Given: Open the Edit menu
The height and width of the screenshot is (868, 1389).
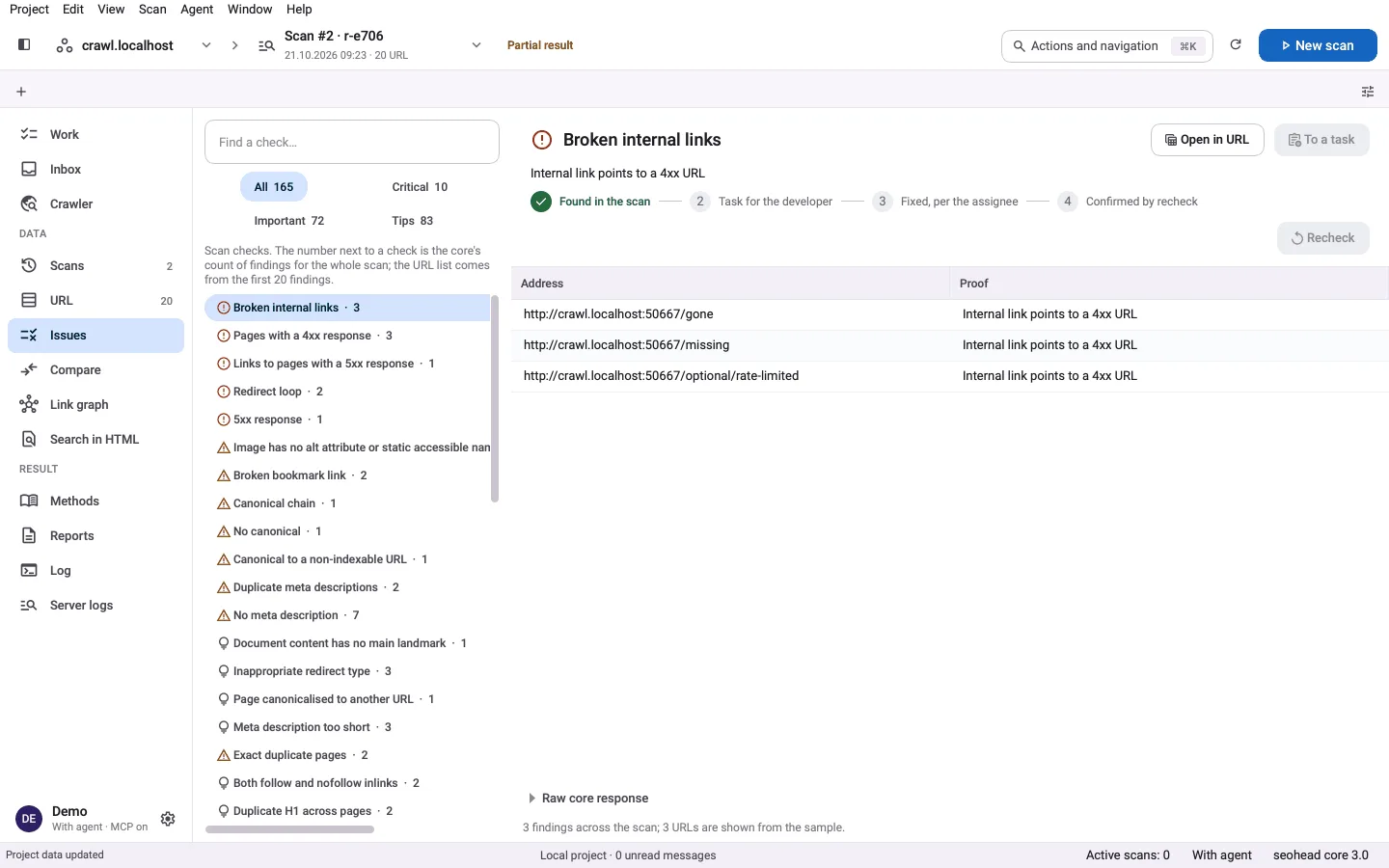Looking at the screenshot, I should 73,9.
